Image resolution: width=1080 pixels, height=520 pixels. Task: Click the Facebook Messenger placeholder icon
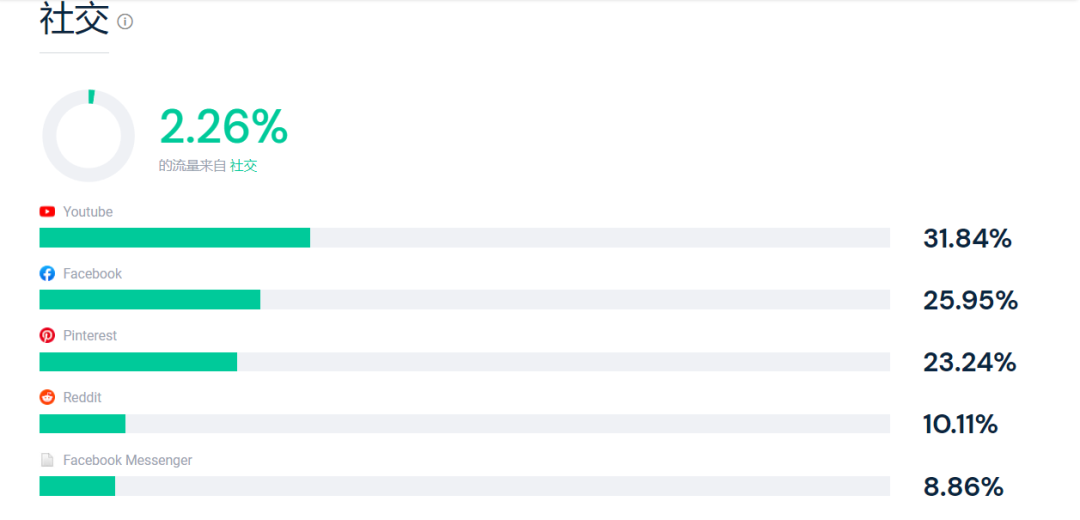47,460
